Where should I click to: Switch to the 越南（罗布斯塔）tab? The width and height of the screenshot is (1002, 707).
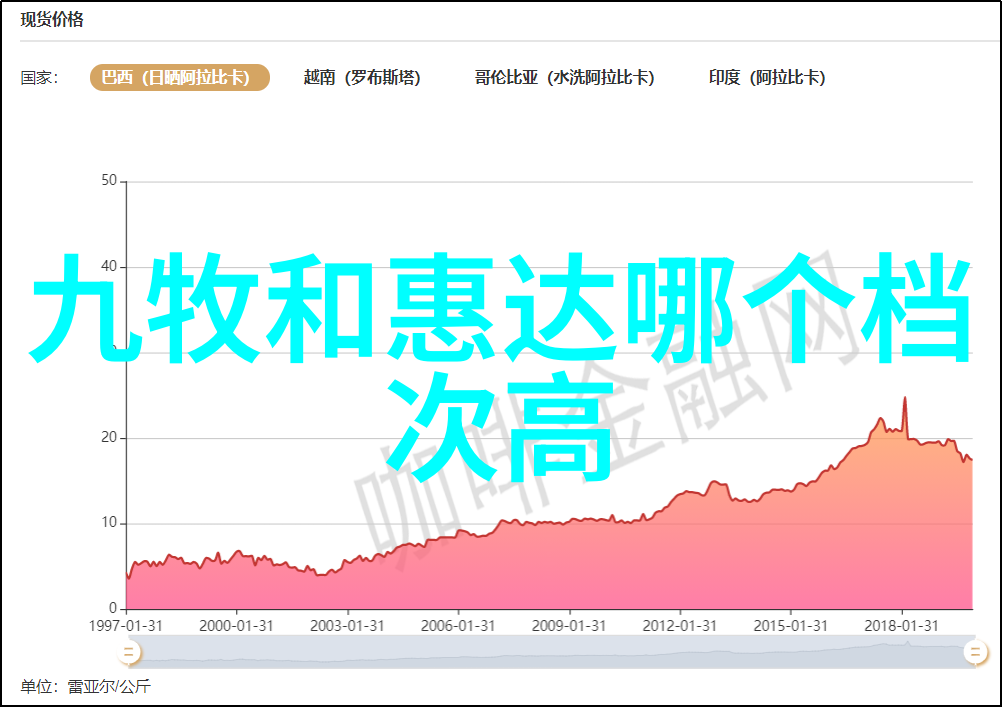coord(362,77)
